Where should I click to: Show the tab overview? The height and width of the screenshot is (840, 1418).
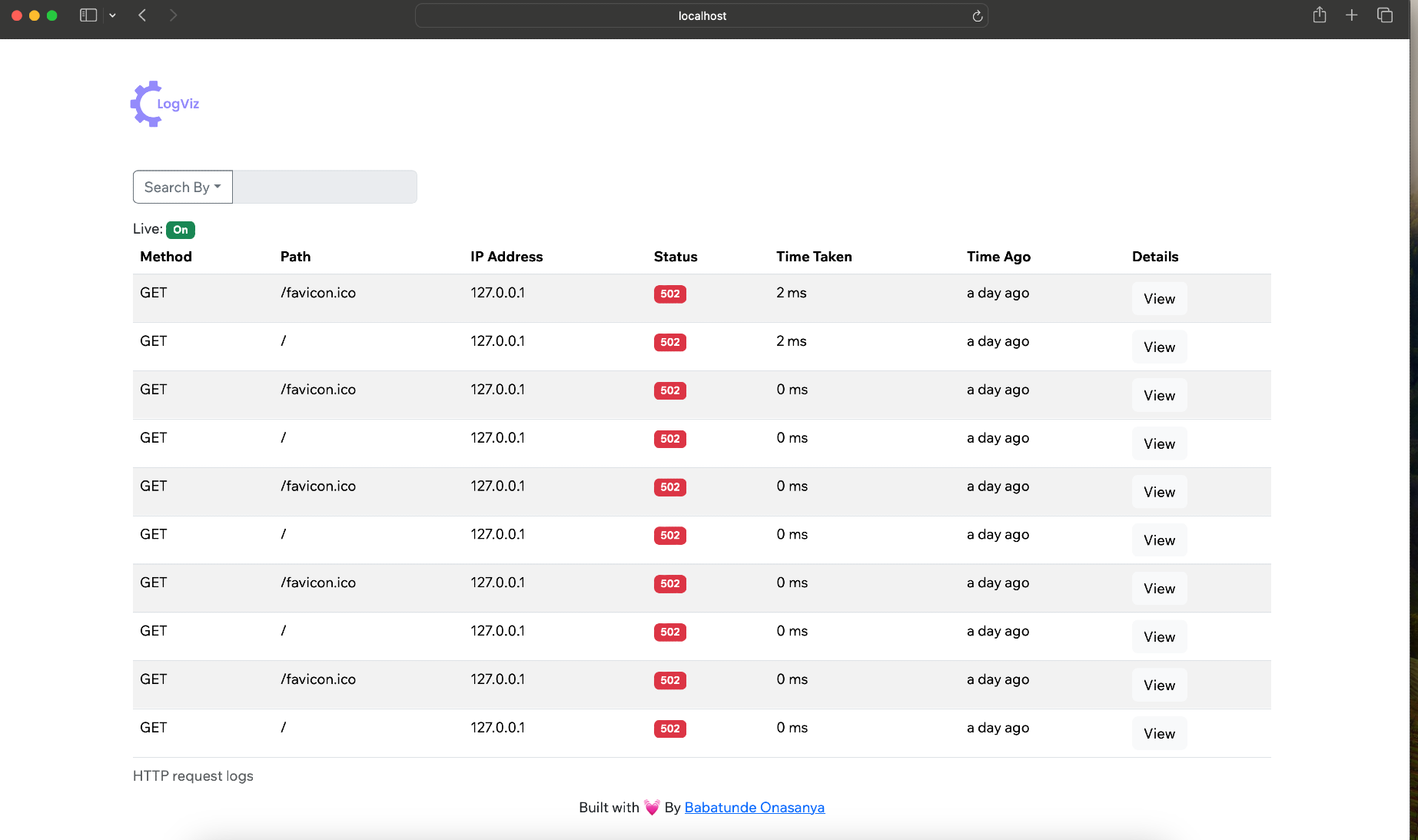pyautogui.click(x=1385, y=15)
